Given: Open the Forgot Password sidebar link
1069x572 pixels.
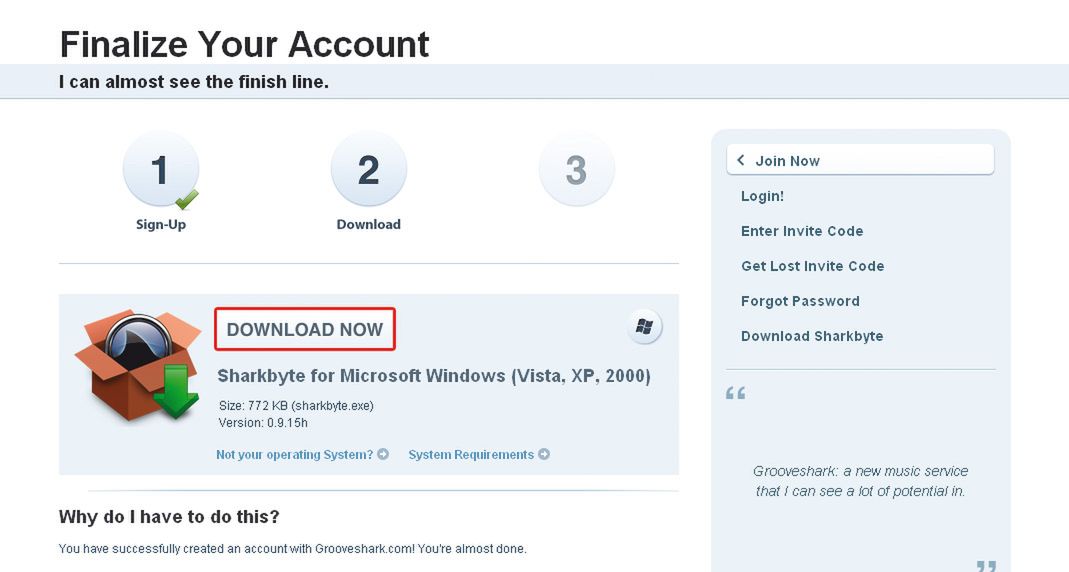Looking at the screenshot, I should point(800,301).
